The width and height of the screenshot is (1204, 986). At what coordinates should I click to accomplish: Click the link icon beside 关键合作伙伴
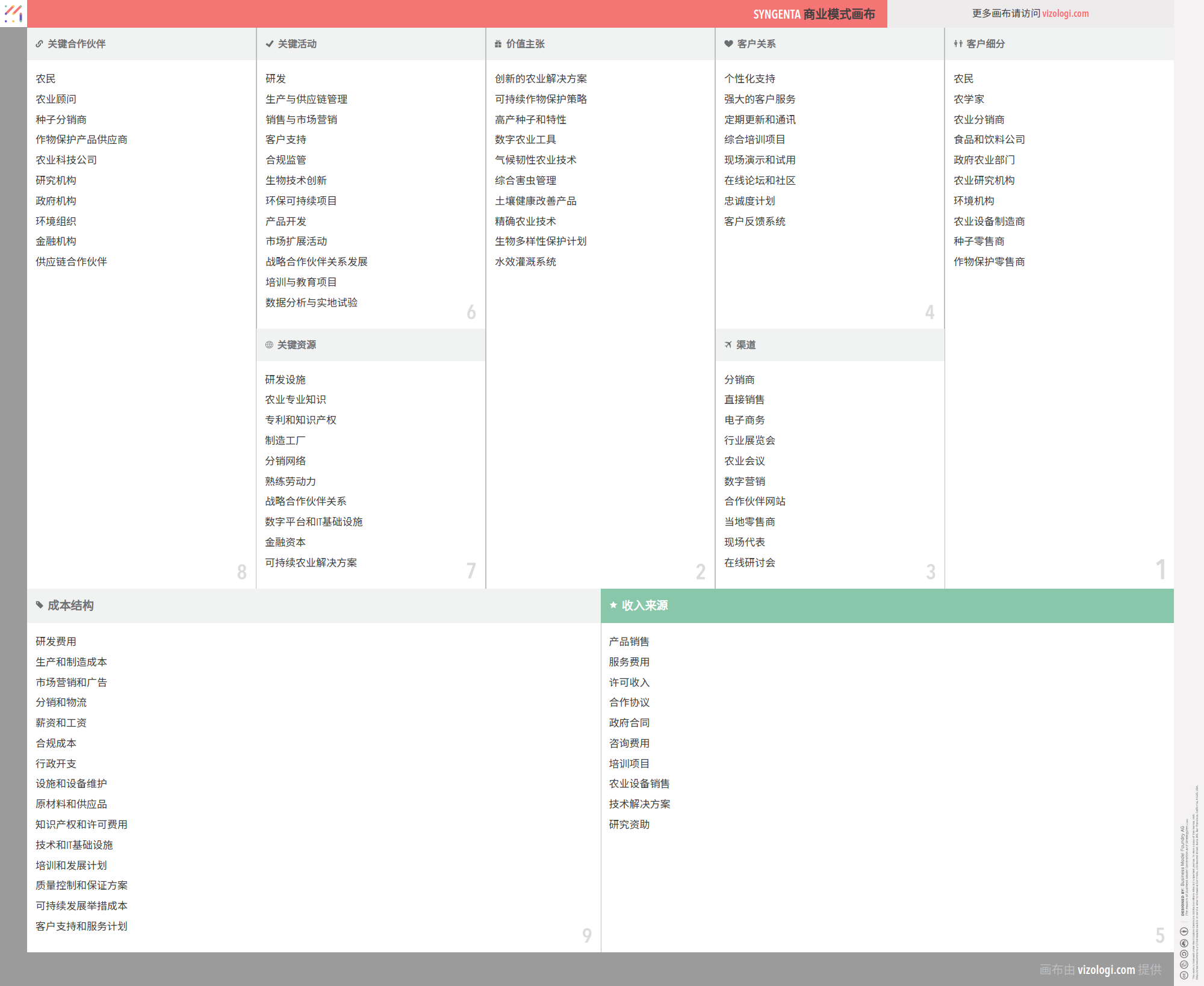coord(39,44)
